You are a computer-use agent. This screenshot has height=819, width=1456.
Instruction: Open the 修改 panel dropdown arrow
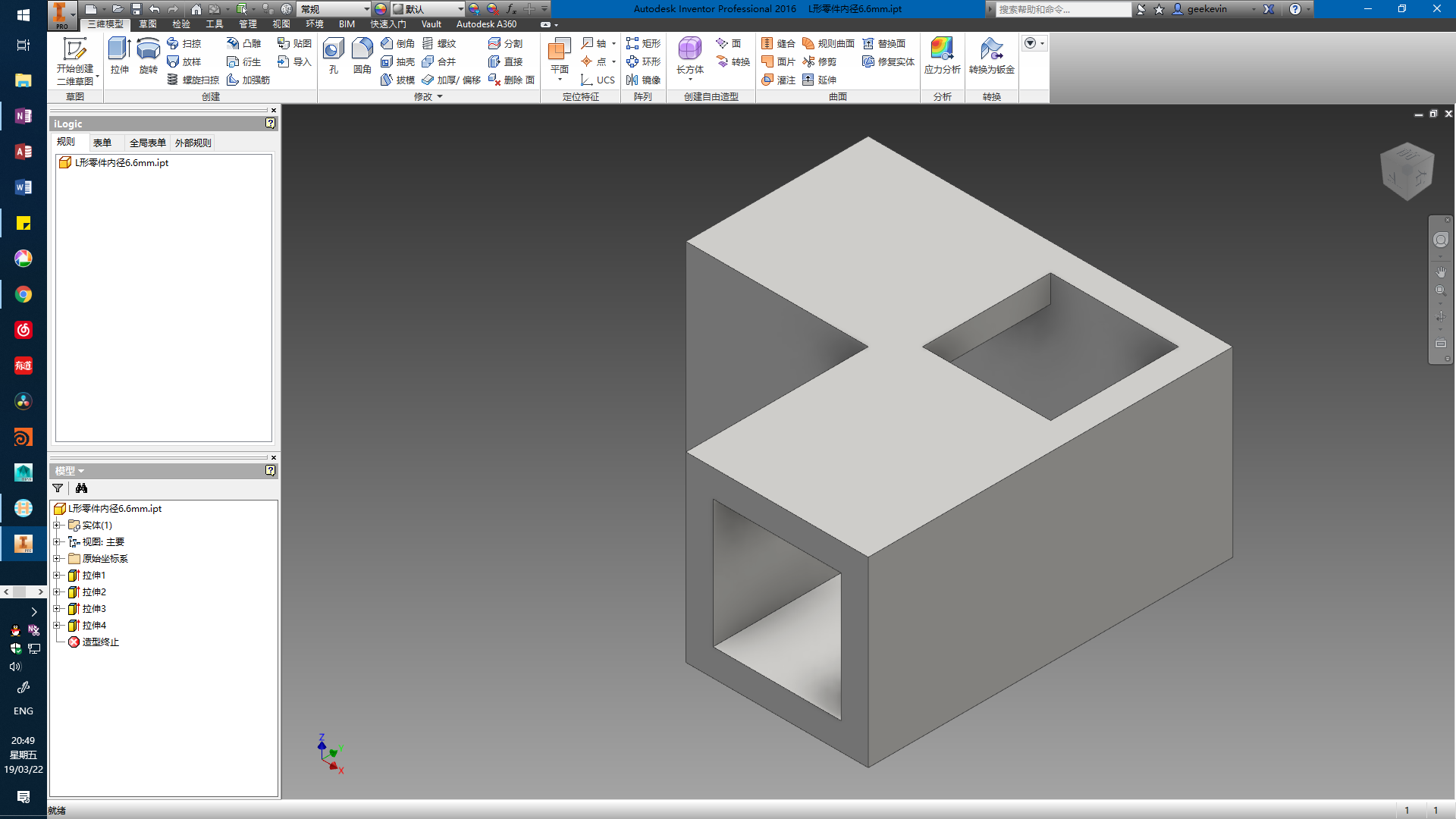click(440, 97)
